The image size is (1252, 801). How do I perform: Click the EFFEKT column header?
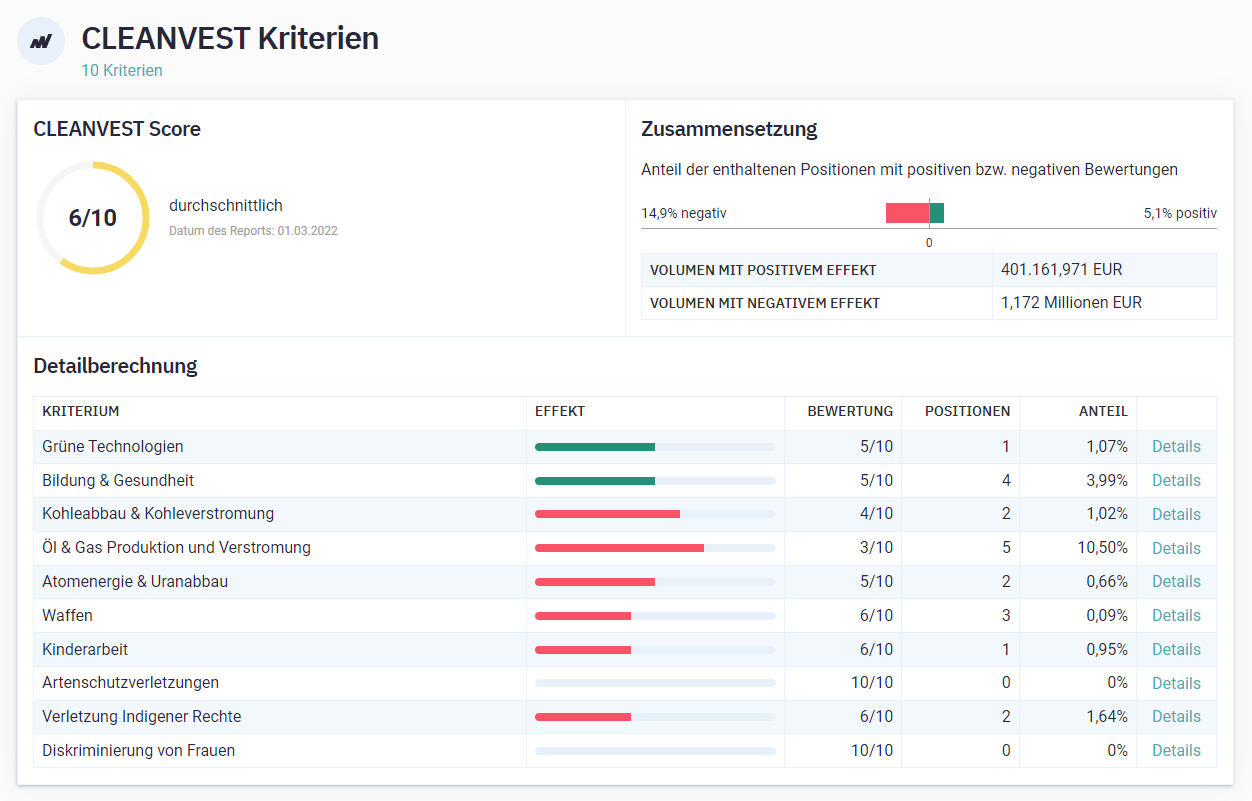[x=560, y=412]
